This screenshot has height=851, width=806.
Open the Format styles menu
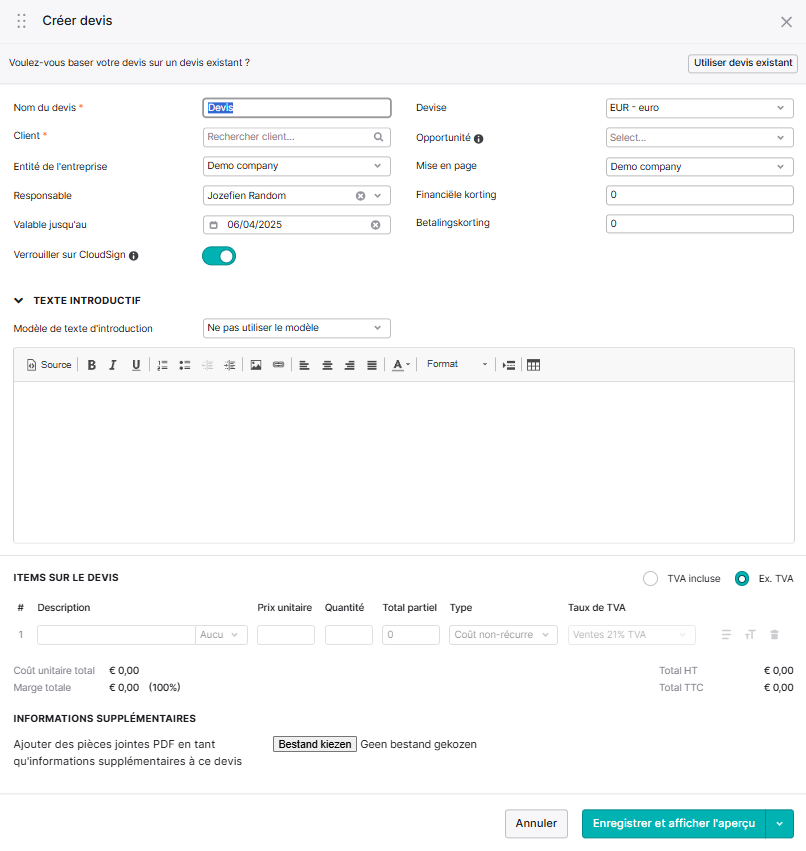coord(456,364)
